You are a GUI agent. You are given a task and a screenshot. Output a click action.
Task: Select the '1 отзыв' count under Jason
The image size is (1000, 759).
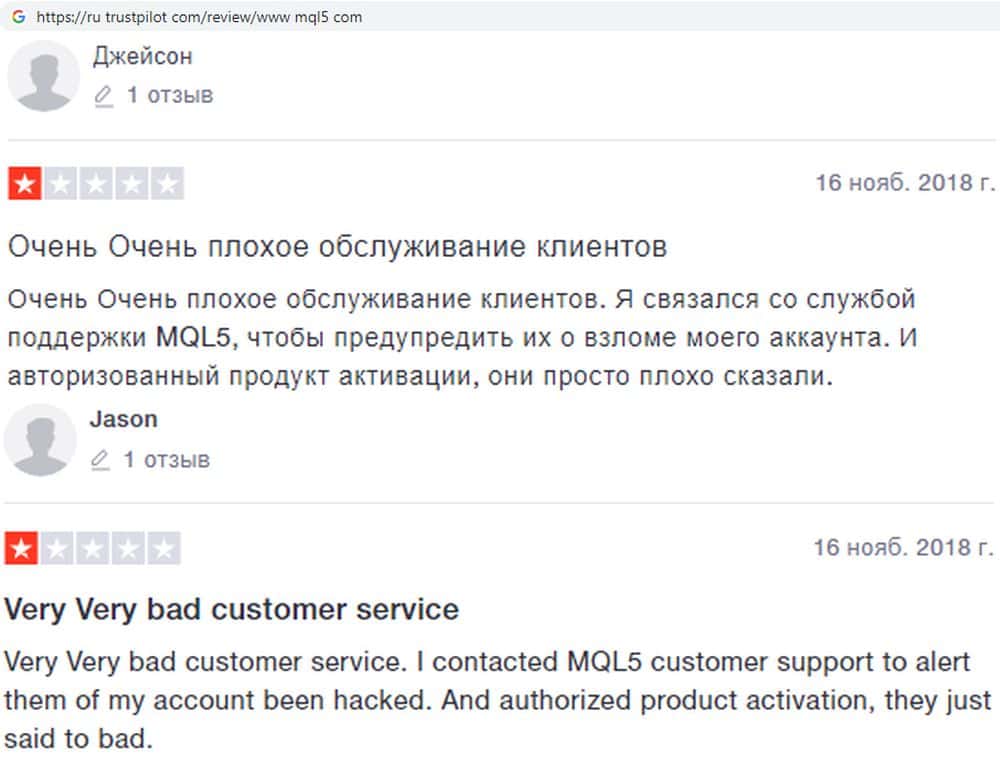(x=166, y=460)
